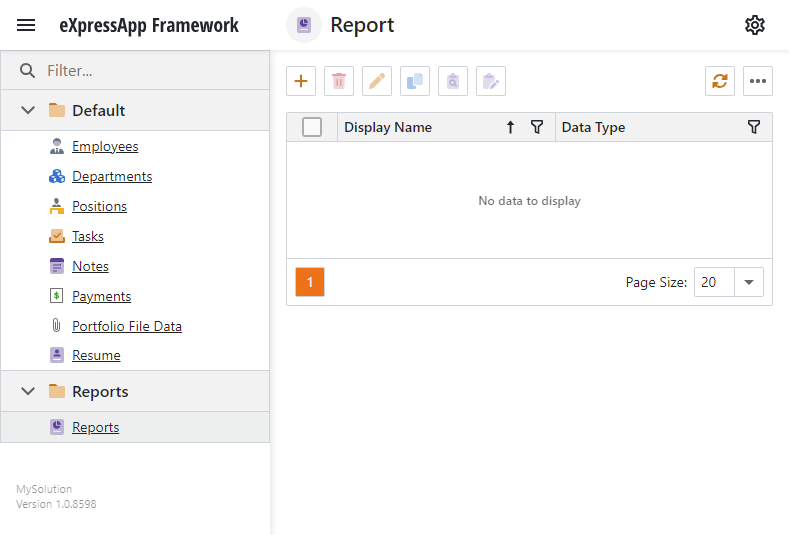The height and width of the screenshot is (535, 789).
Task: Click the Tasks icon in navigation
Action: [57, 236]
